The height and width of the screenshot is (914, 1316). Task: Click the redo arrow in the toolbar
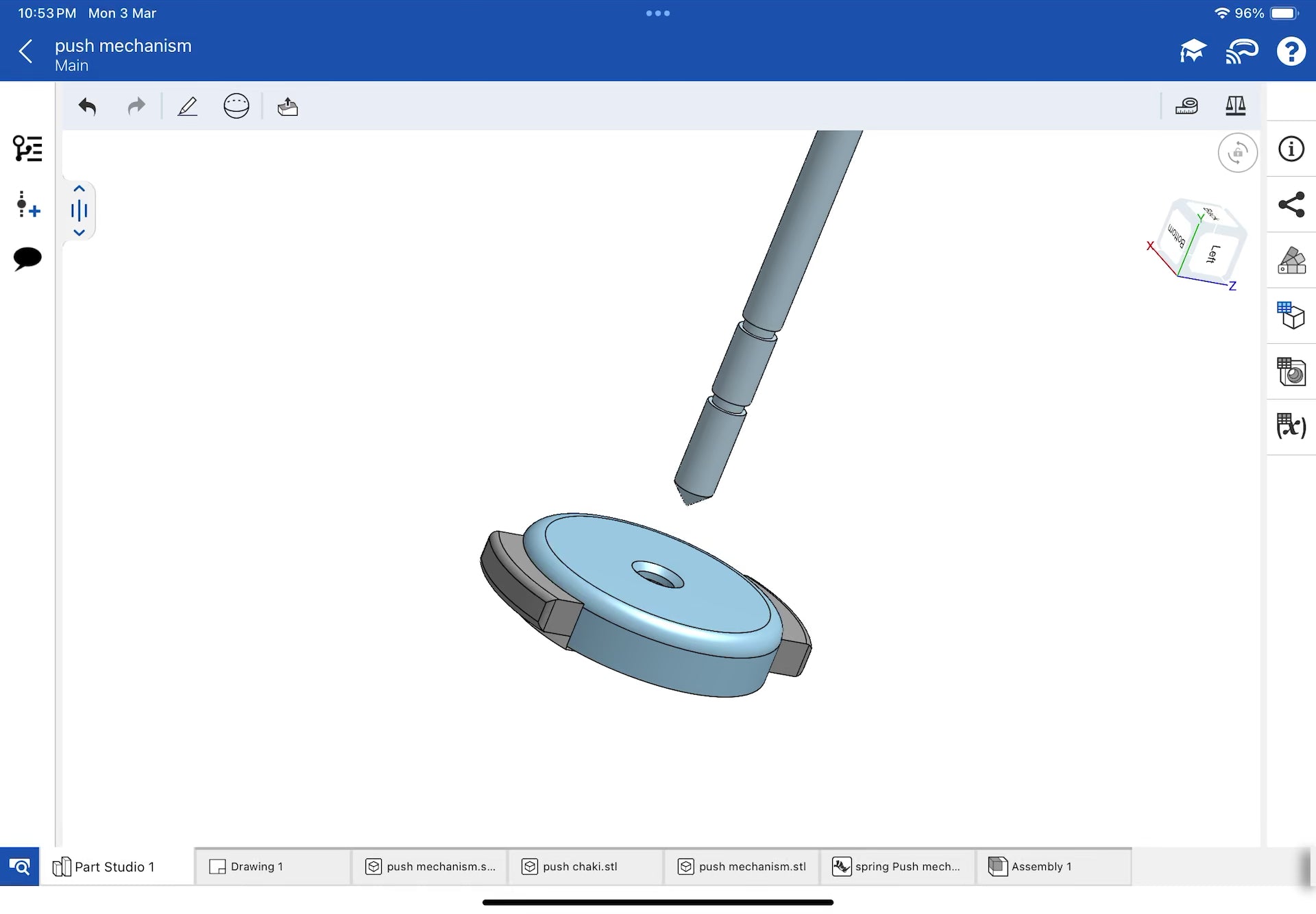(x=136, y=107)
